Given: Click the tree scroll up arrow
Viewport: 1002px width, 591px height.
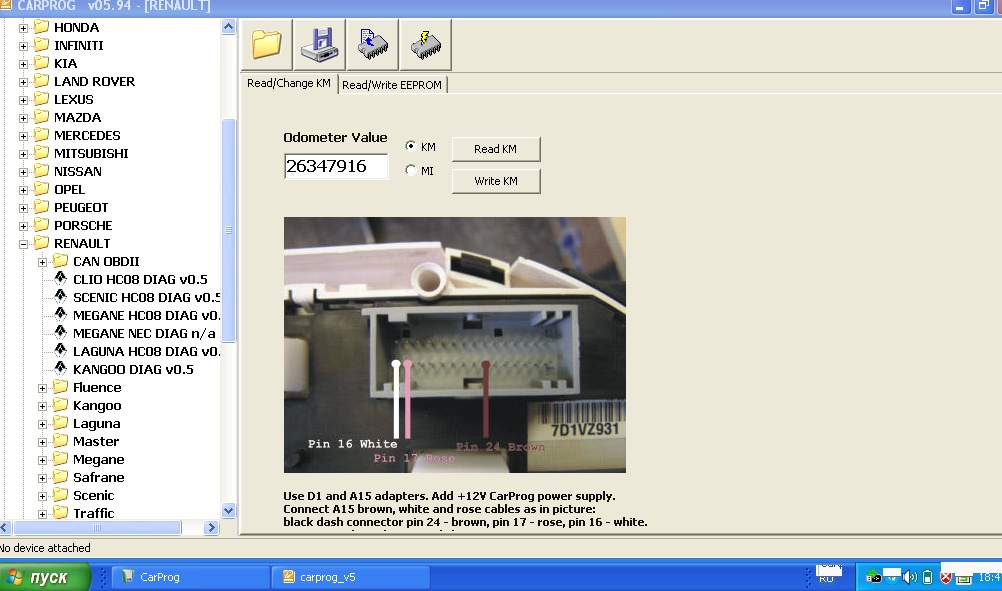Looking at the screenshot, I should [x=228, y=27].
